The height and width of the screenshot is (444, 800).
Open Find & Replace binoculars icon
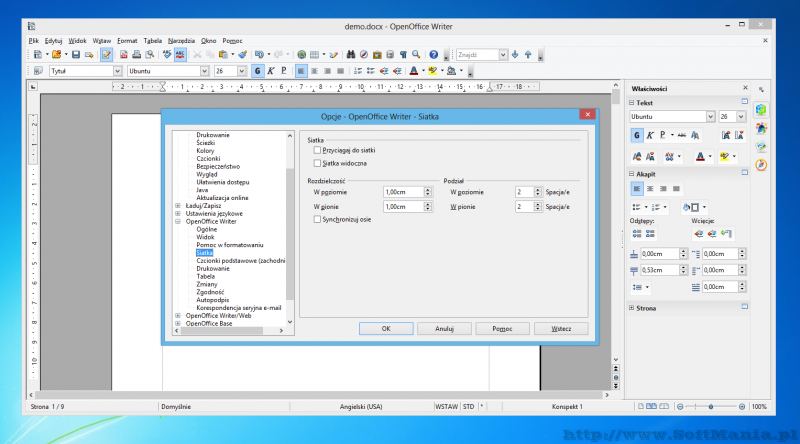(351, 55)
